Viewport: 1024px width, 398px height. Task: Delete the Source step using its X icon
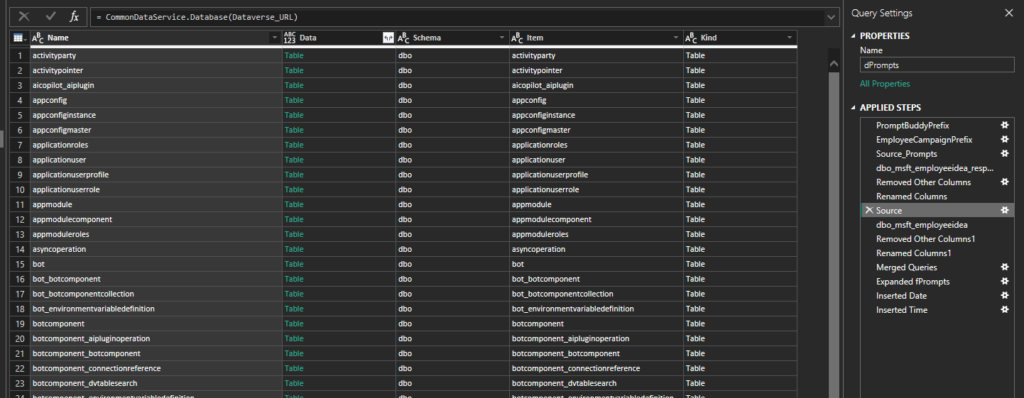pyautogui.click(x=869, y=210)
